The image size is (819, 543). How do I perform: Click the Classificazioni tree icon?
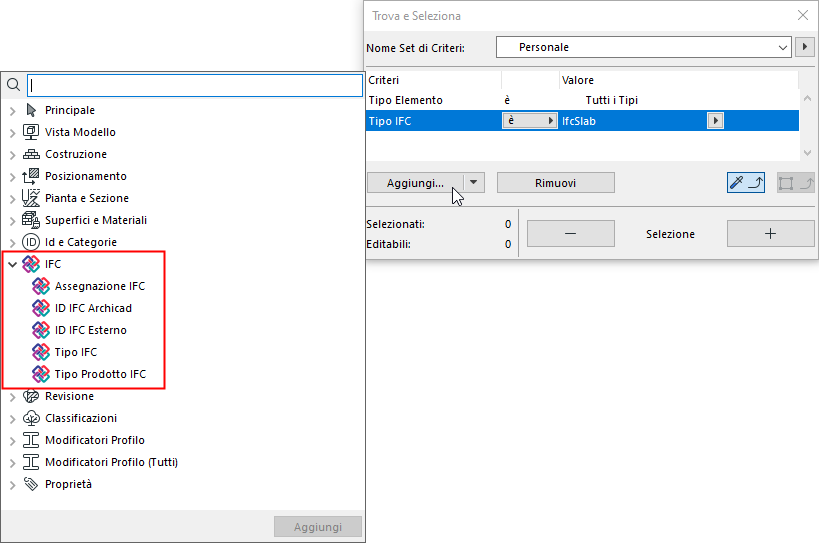pos(31,418)
